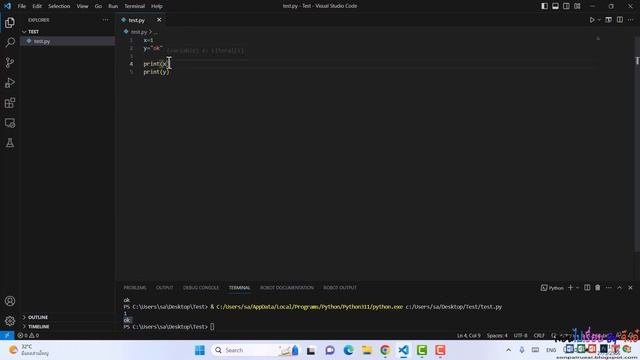Open the Selection menu
This screenshot has width=640, height=360.
tap(59, 6)
